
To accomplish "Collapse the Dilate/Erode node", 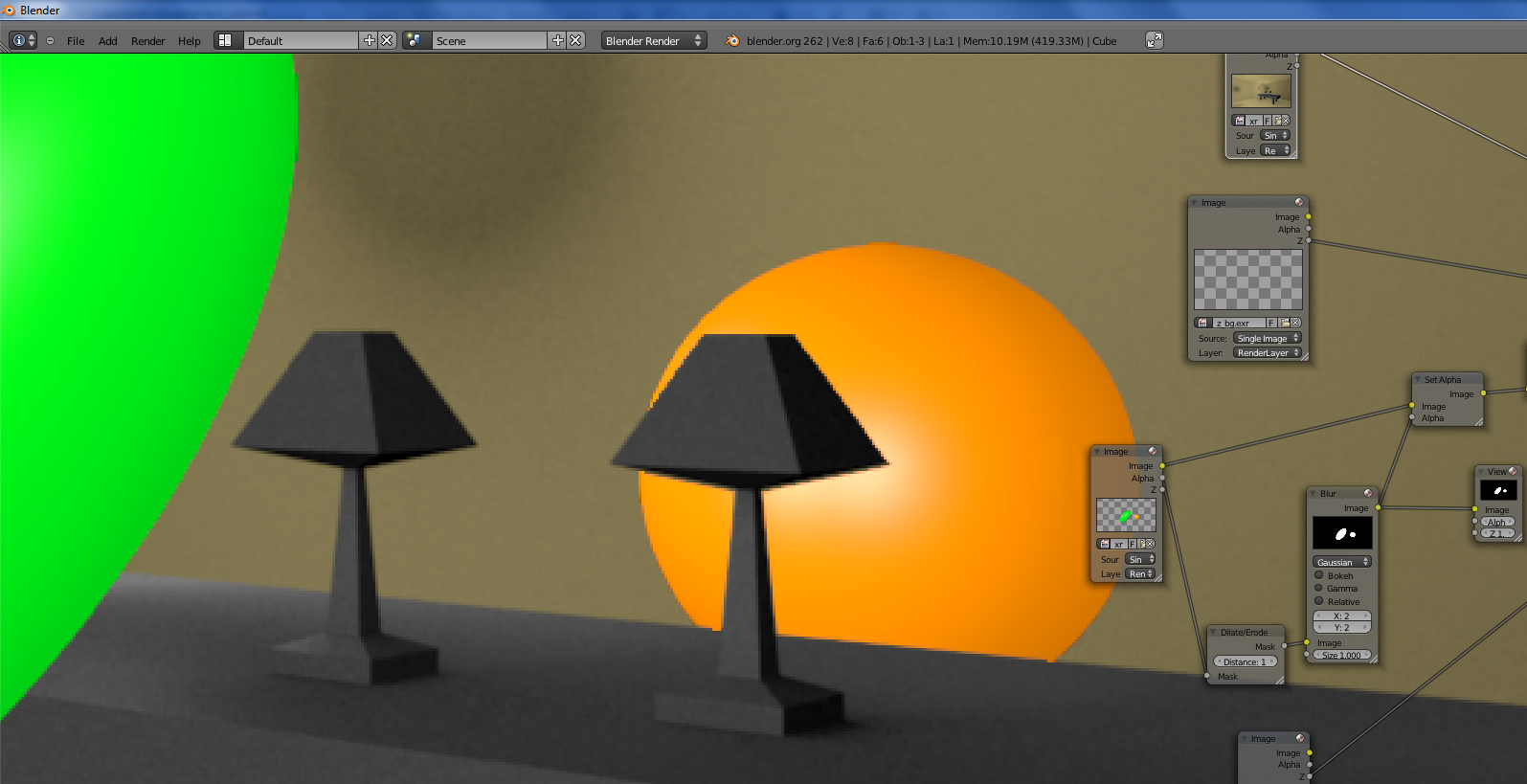I will 1213,633.
